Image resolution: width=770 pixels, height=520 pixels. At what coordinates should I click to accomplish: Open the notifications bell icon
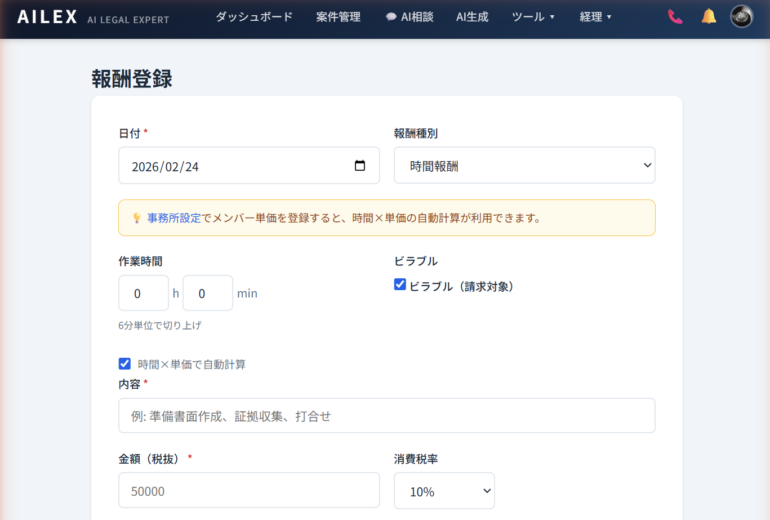(x=709, y=17)
